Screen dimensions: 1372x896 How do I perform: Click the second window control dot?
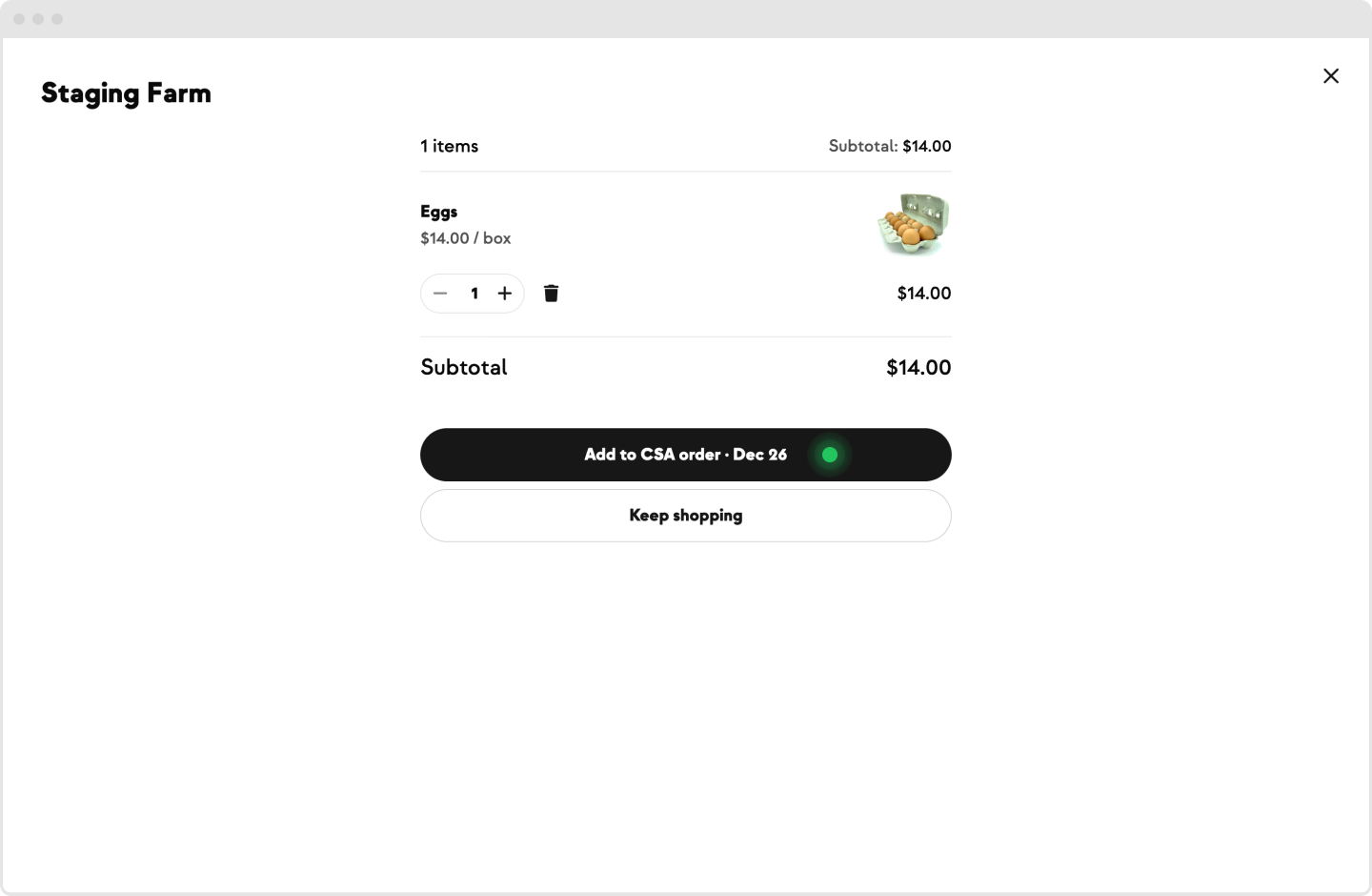coord(38,19)
